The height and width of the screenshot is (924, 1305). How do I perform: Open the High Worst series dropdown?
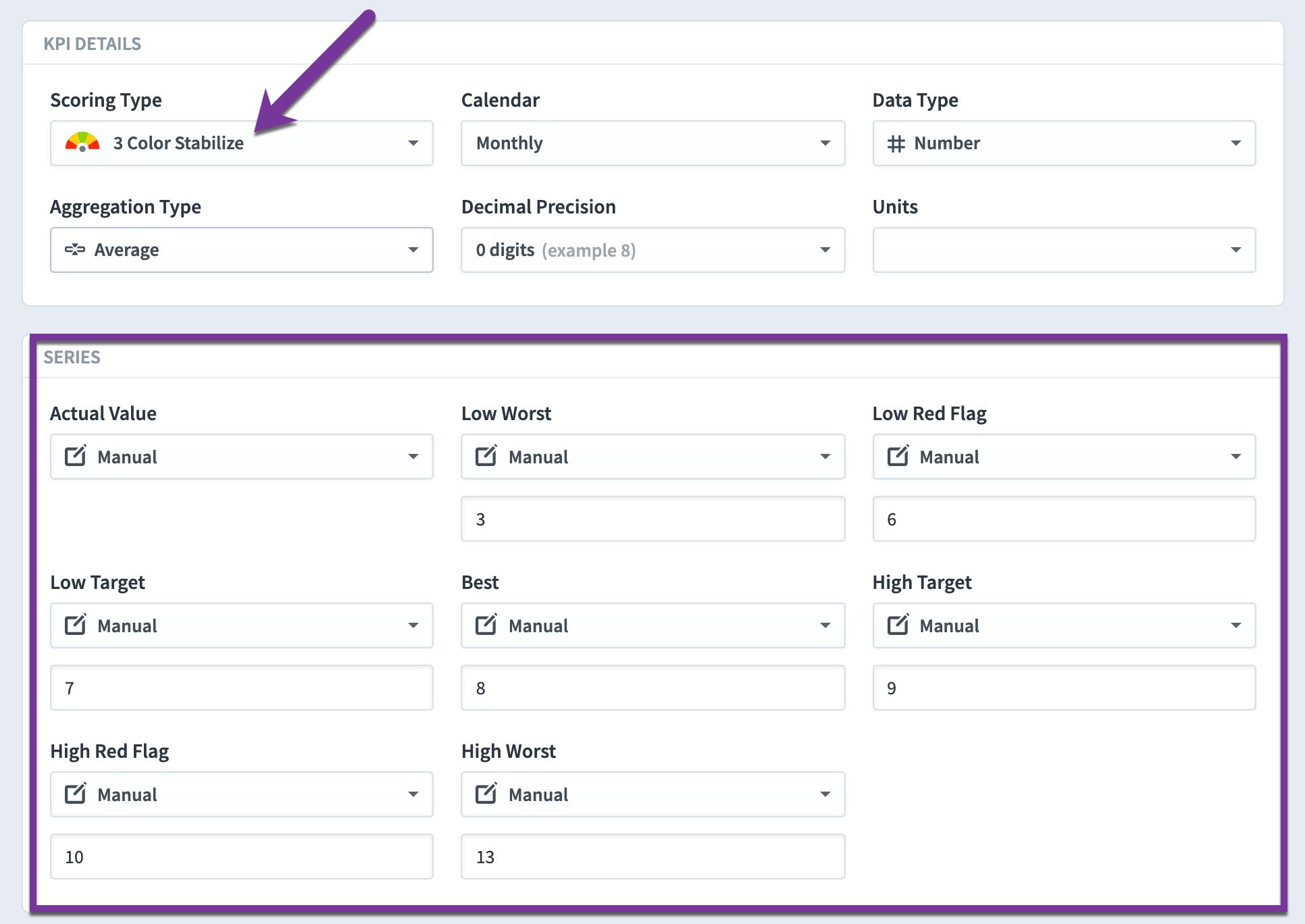(652, 794)
